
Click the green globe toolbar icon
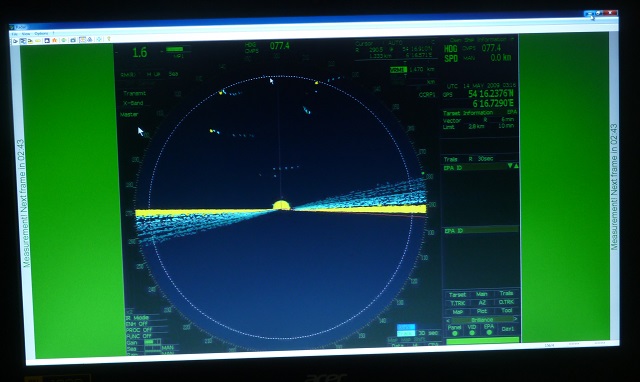[x=64, y=40]
